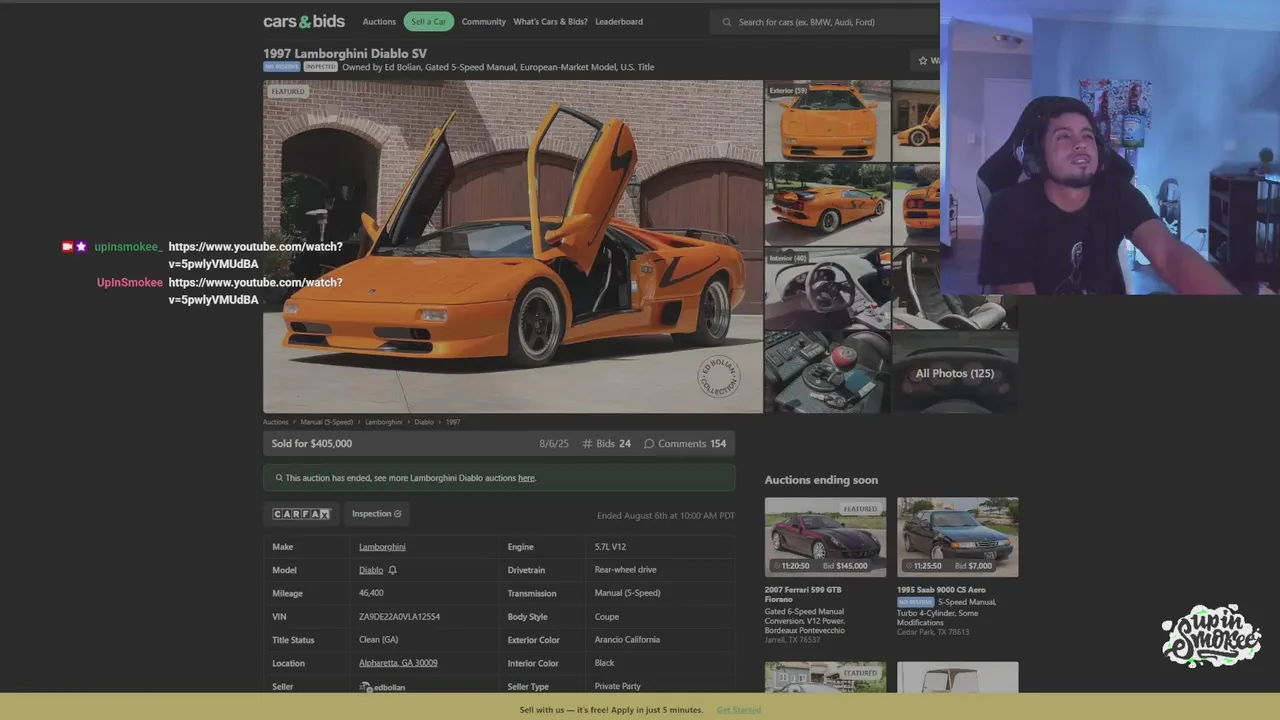1280x720 pixels.
Task: Open the 1995 Saab 9000 CS Aero thumbnail
Action: 957,537
